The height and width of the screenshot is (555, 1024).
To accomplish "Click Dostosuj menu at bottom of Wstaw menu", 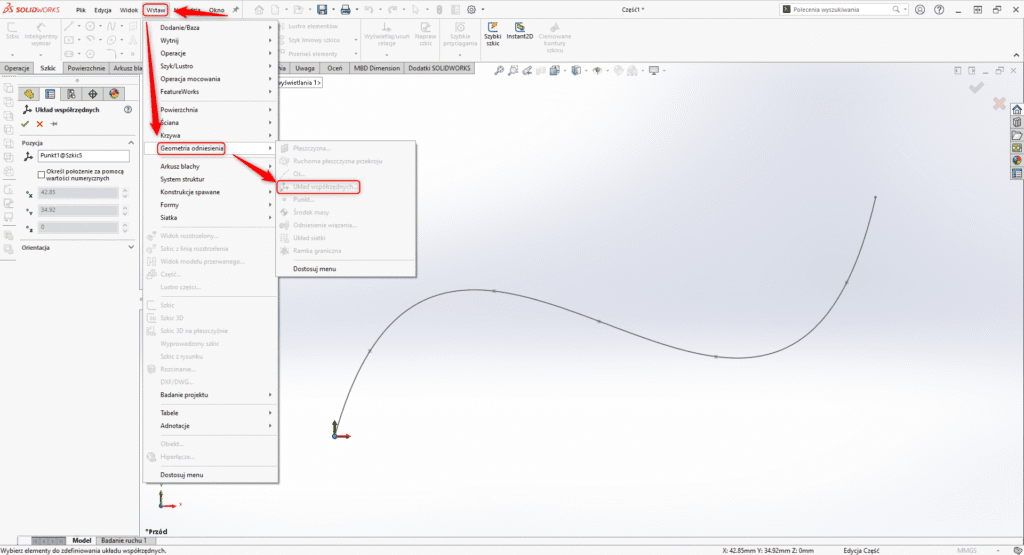I will coord(182,475).
